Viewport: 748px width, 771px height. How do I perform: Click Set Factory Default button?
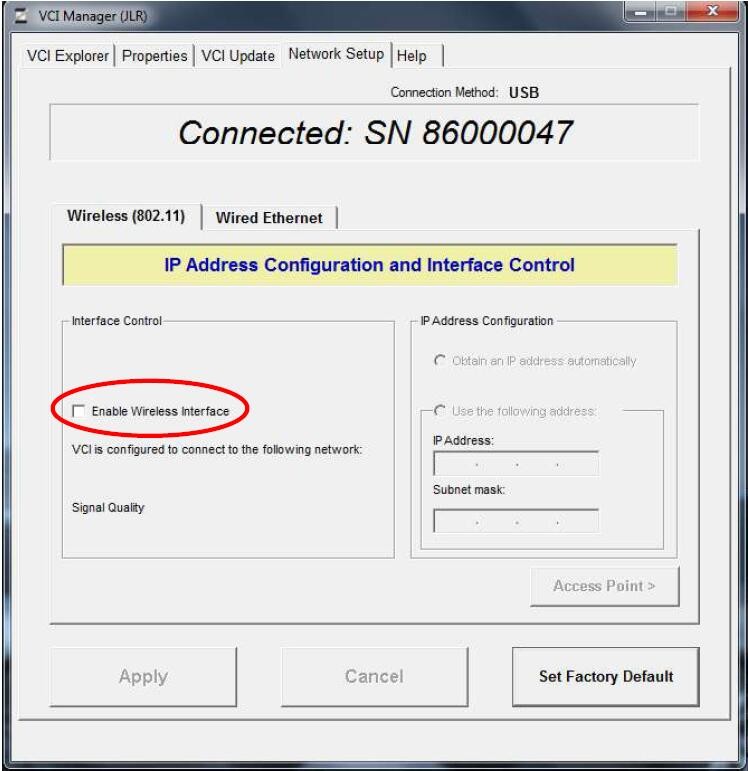pos(605,677)
